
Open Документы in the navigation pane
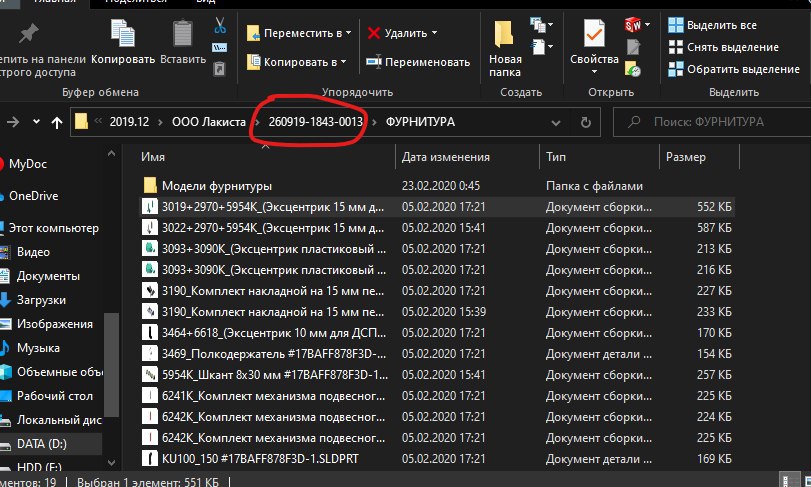point(48,276)
